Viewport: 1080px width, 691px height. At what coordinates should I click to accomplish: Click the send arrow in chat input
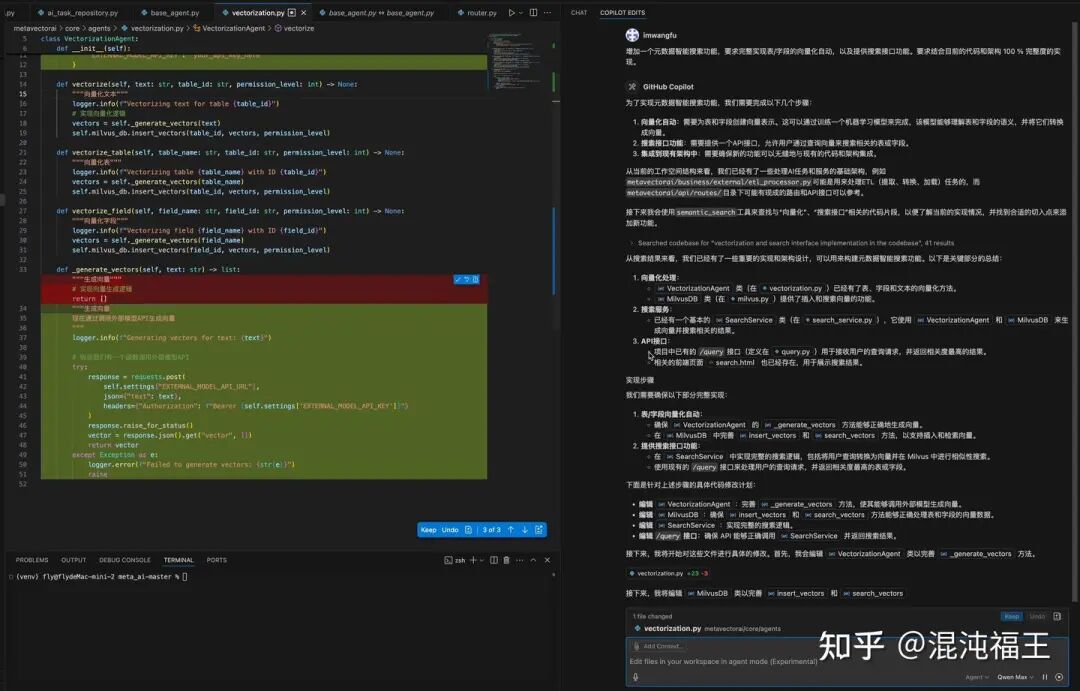[x=1059, y=677]
